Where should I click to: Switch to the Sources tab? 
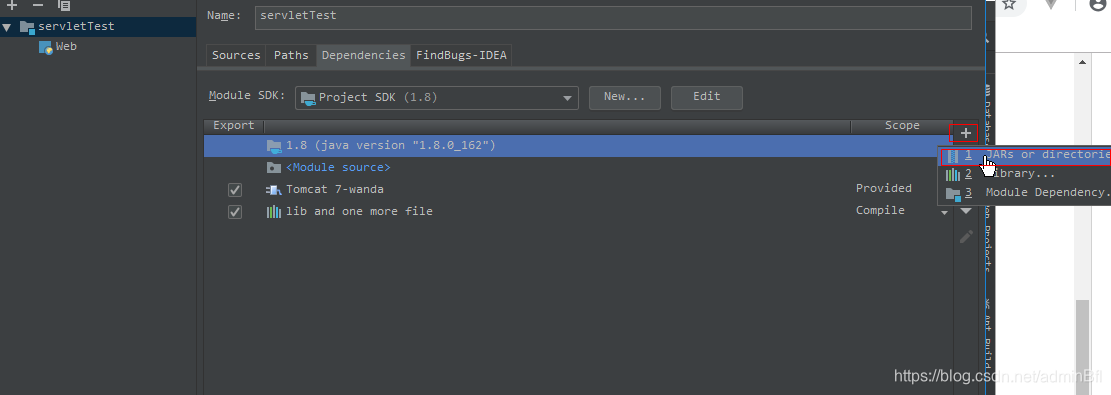pos(236,55)
